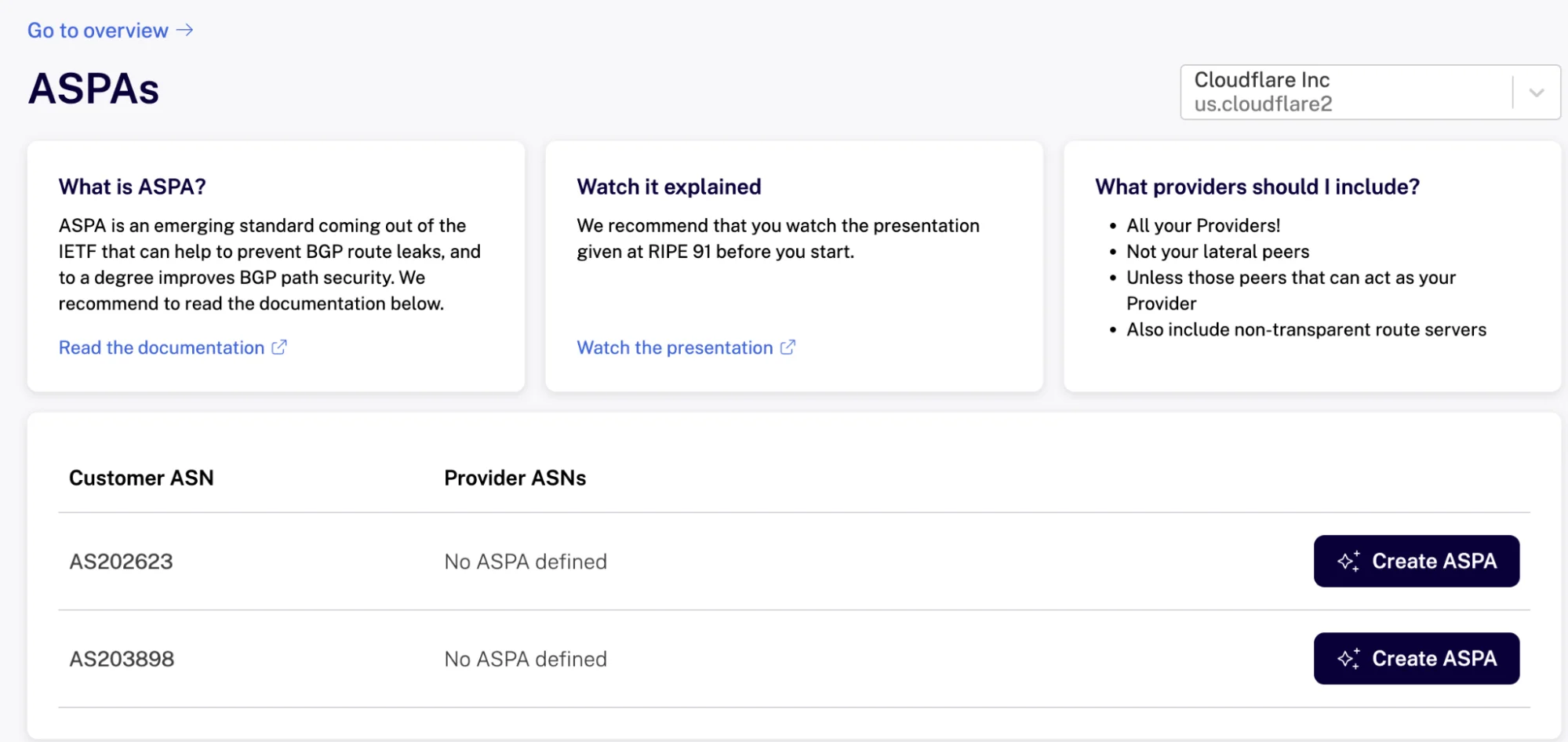
Task: Click the sparkle icon on AS202623's Create ASPA button
Action: [x=1348, y=561]
